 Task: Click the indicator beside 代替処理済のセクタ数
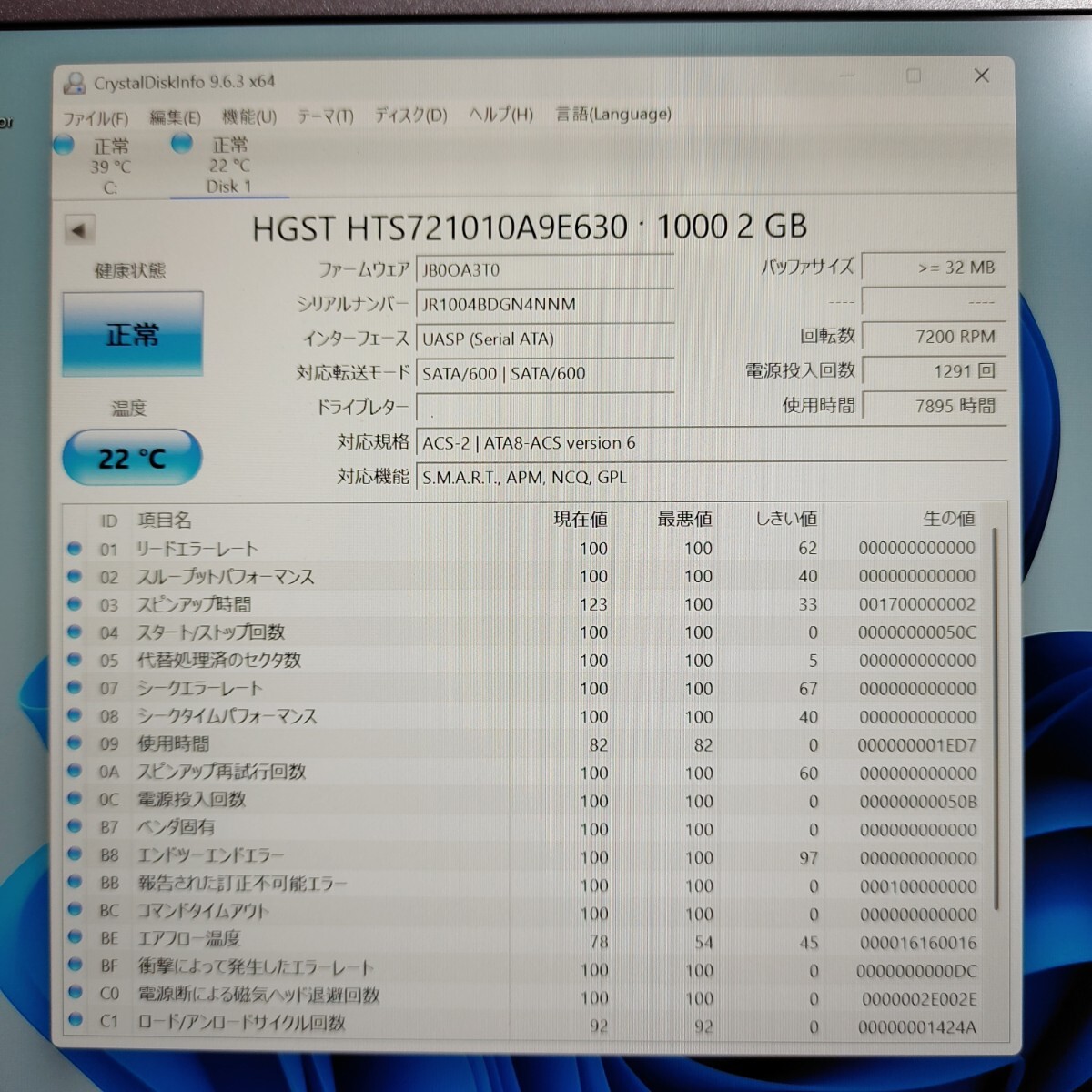click(x=75, y=661)
